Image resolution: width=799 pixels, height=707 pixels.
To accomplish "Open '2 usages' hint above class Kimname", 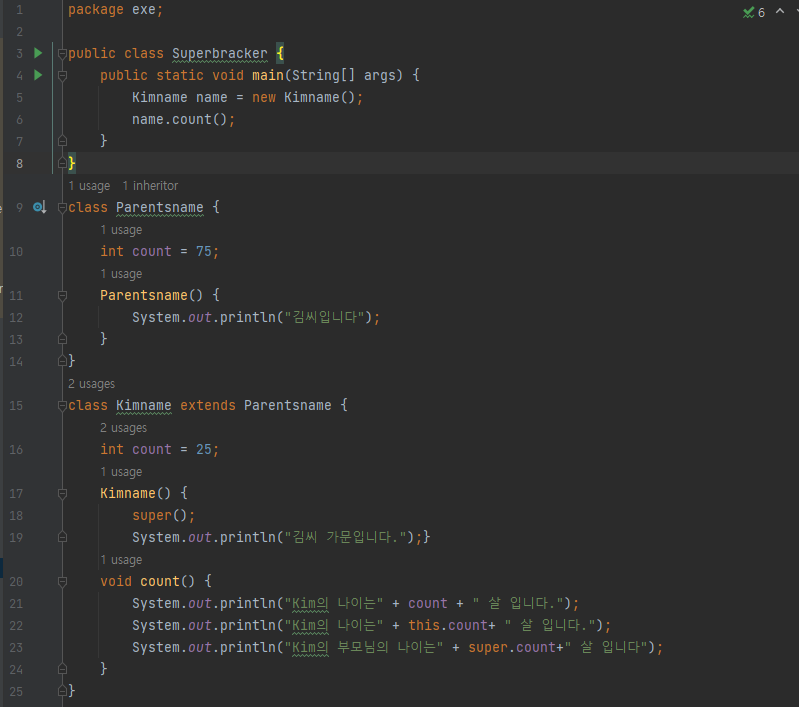I will click(92, 383).
